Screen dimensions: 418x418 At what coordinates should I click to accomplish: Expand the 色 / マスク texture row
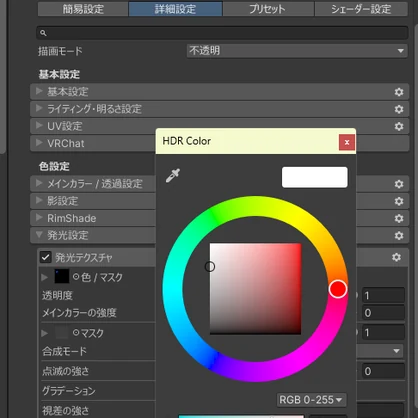[44, 277]
